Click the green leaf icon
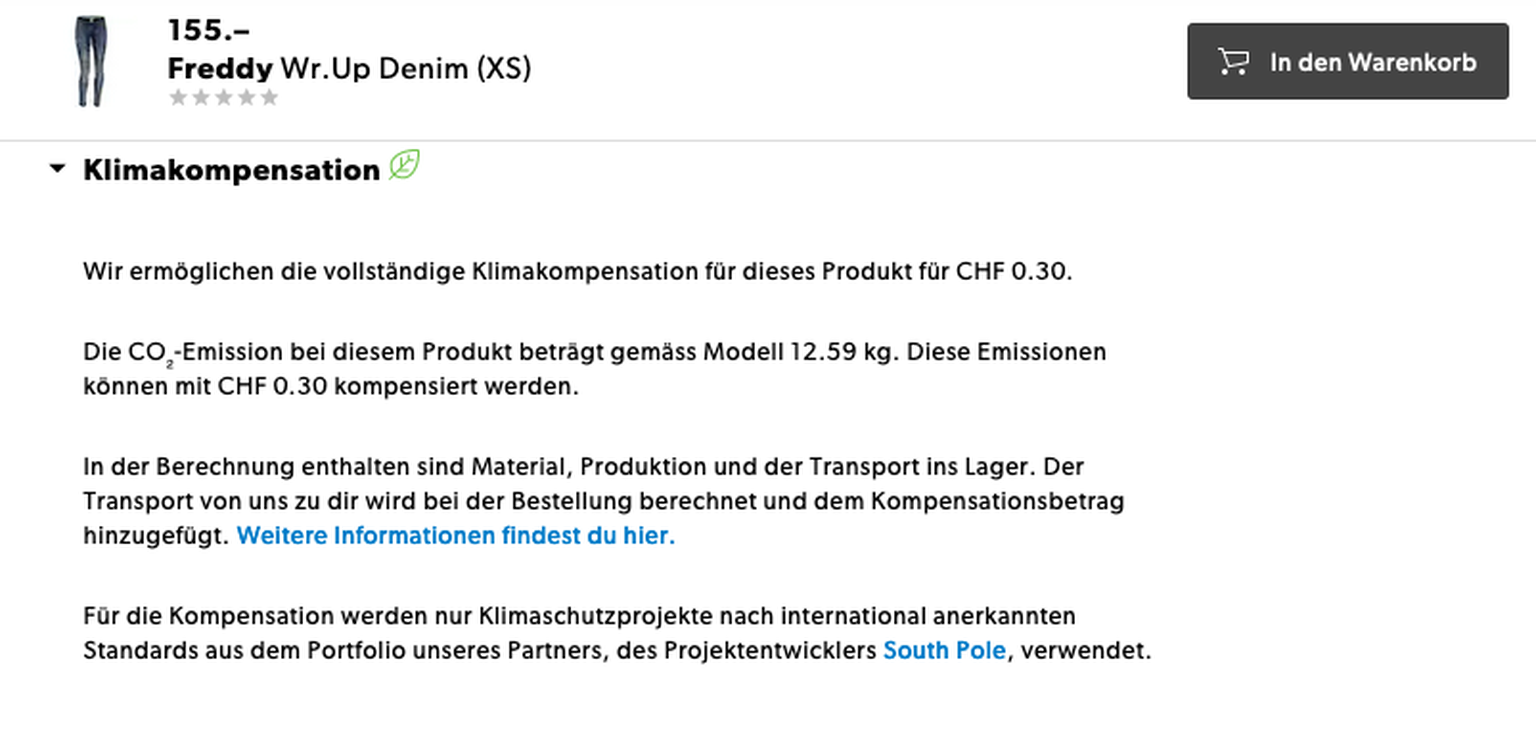The width and height of the screenshot is (1536, 739). 404,165
